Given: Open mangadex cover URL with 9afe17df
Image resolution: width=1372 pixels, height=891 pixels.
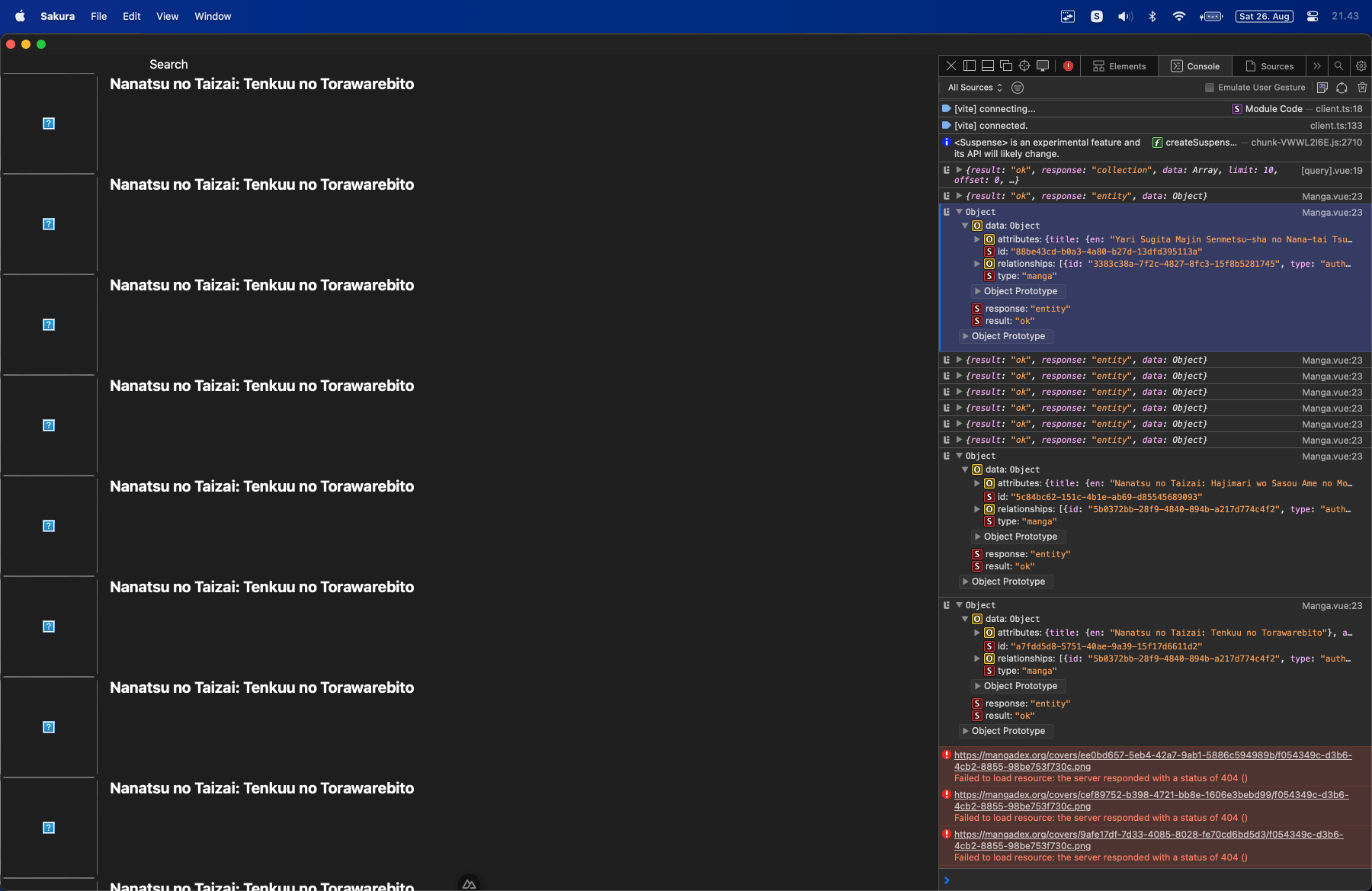Looking at the screenshot, I should (1149, 840).
